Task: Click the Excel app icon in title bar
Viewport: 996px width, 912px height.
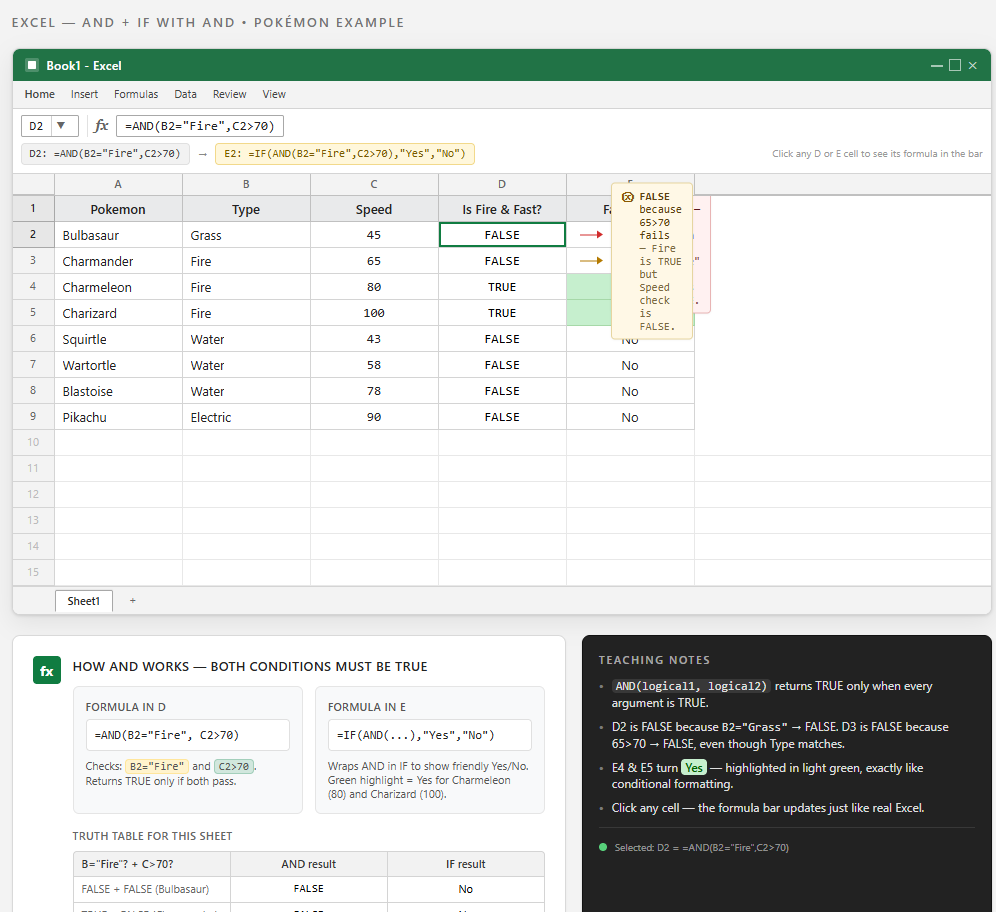Action: [32, 65]
